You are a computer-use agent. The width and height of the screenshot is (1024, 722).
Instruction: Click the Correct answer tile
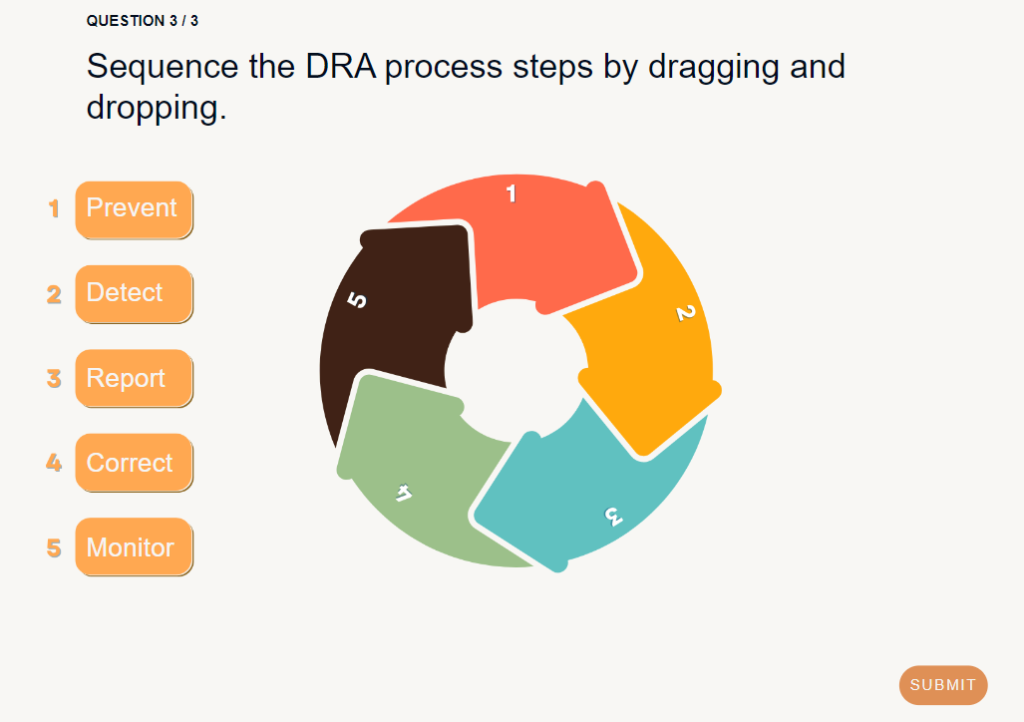click(x=134, y=462)
